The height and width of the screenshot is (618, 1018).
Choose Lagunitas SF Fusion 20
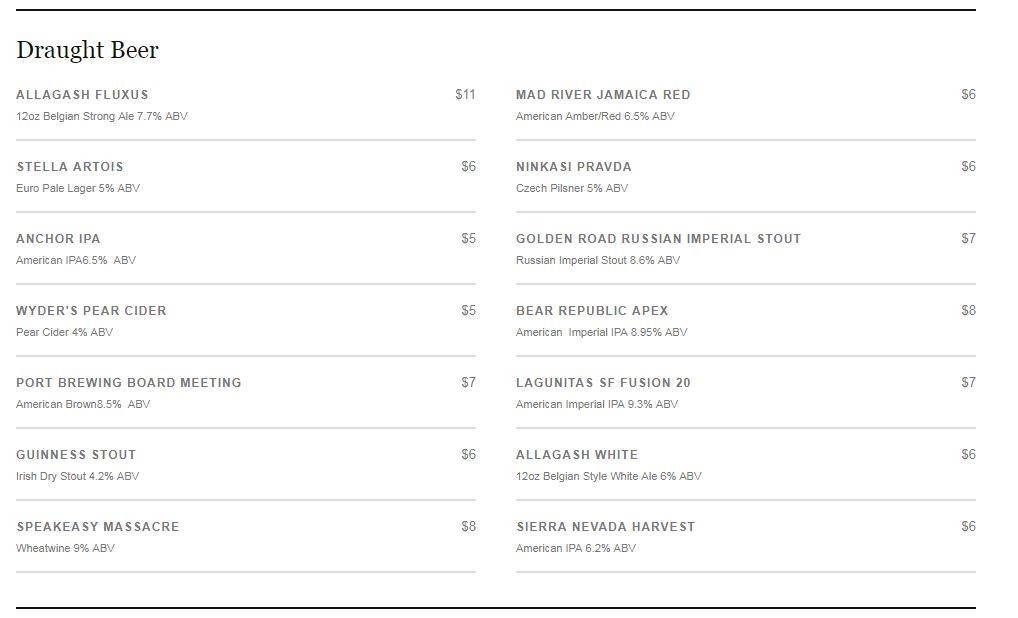603,383
